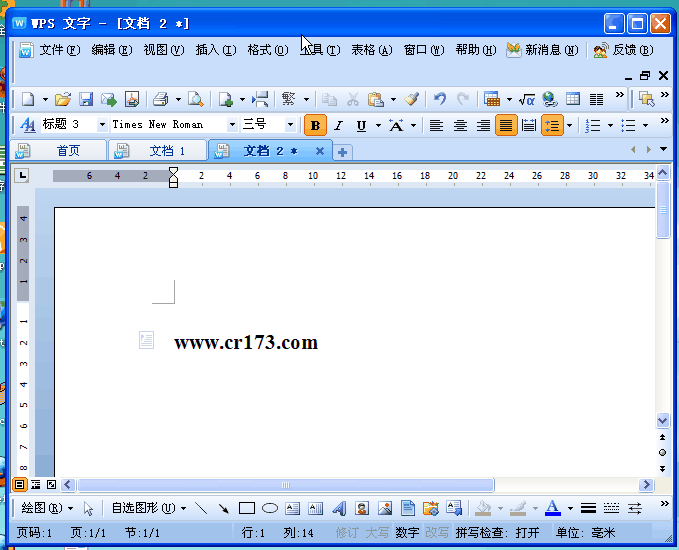Image resolution: width=679 pixels, height=550 pixels.
Task: Click the ruler tab selector L box
Action: coord(22,175)
